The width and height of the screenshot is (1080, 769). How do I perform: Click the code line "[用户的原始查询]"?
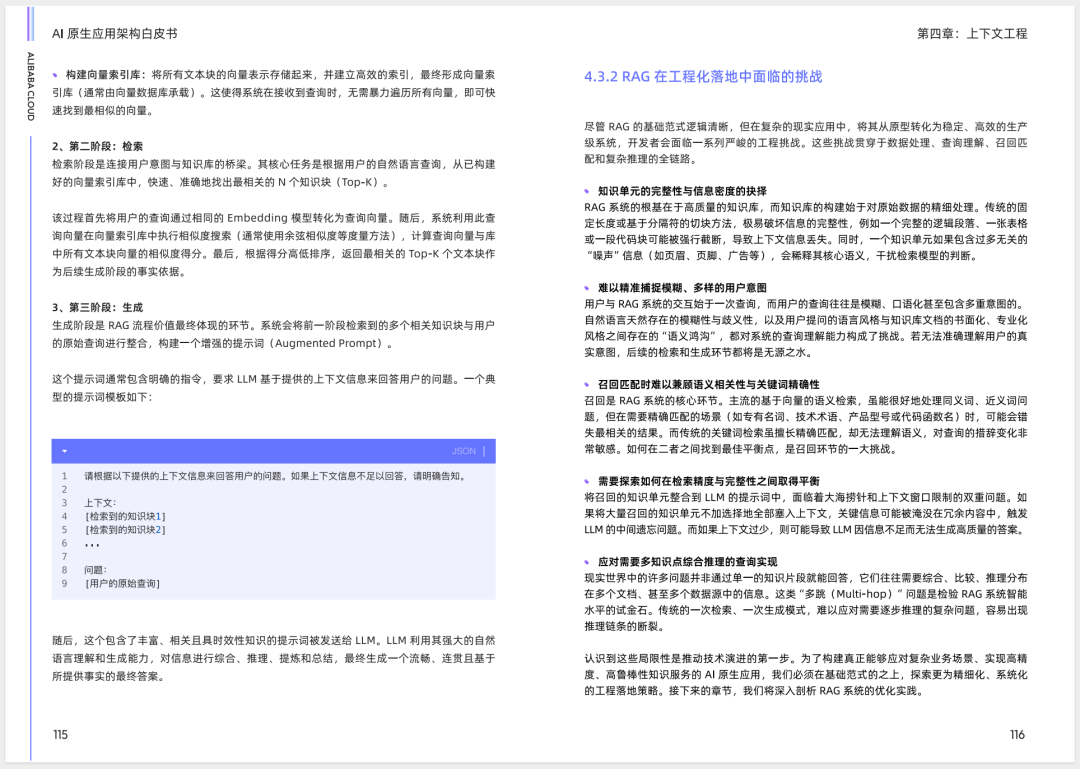click(123, 584)
